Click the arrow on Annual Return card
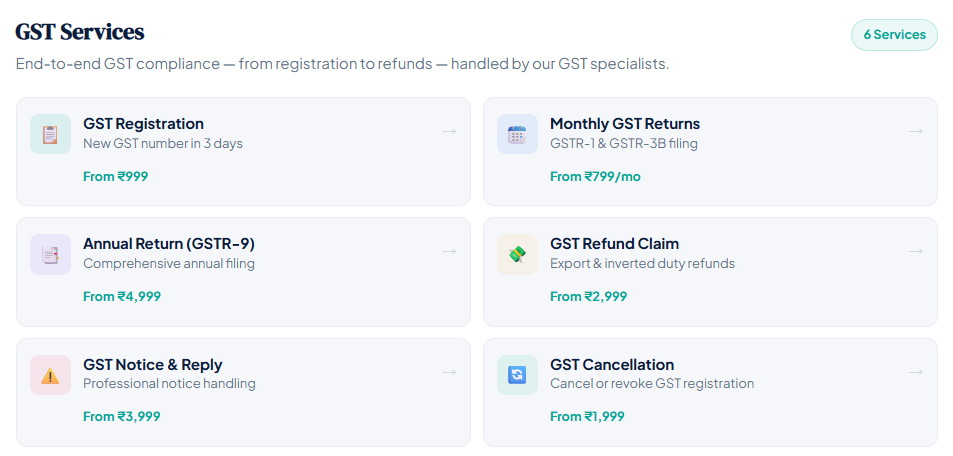 click(449, 251)
